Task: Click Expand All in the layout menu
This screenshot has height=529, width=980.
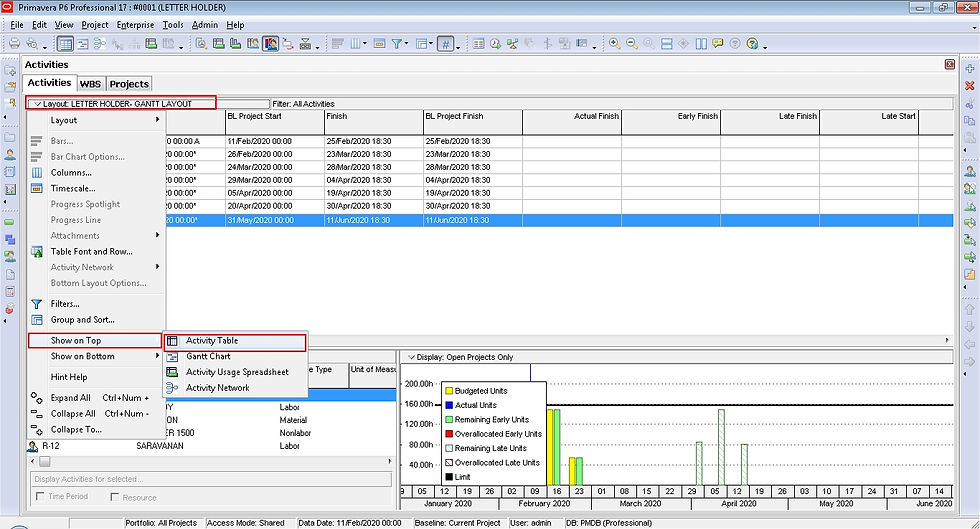Action: click(97, 398)
